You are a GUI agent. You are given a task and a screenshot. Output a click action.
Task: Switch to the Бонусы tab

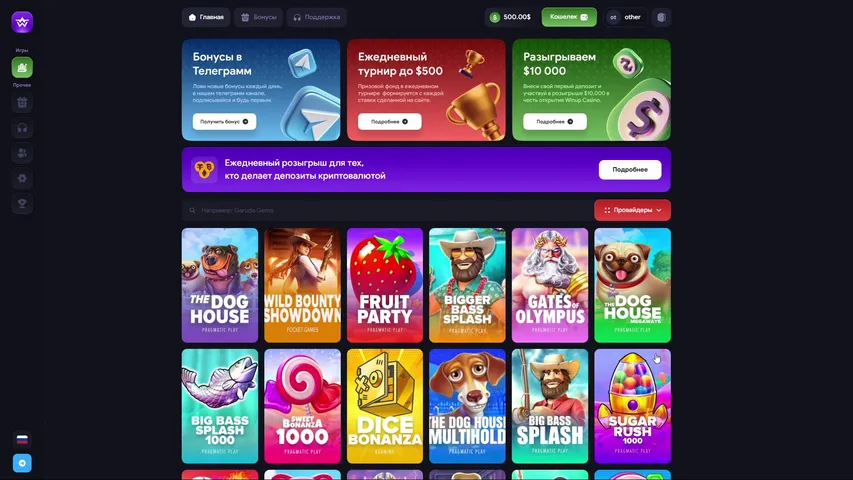(x=258, y=17)
